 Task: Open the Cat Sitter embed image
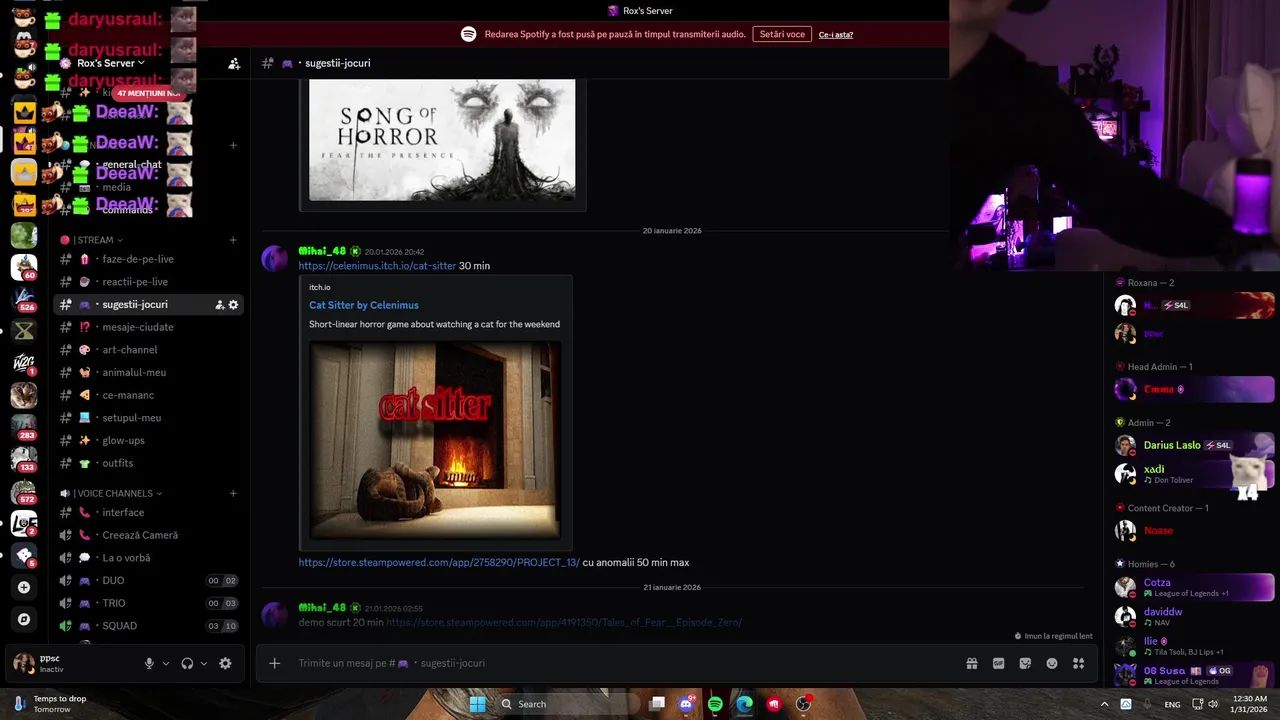click(435, 440)
